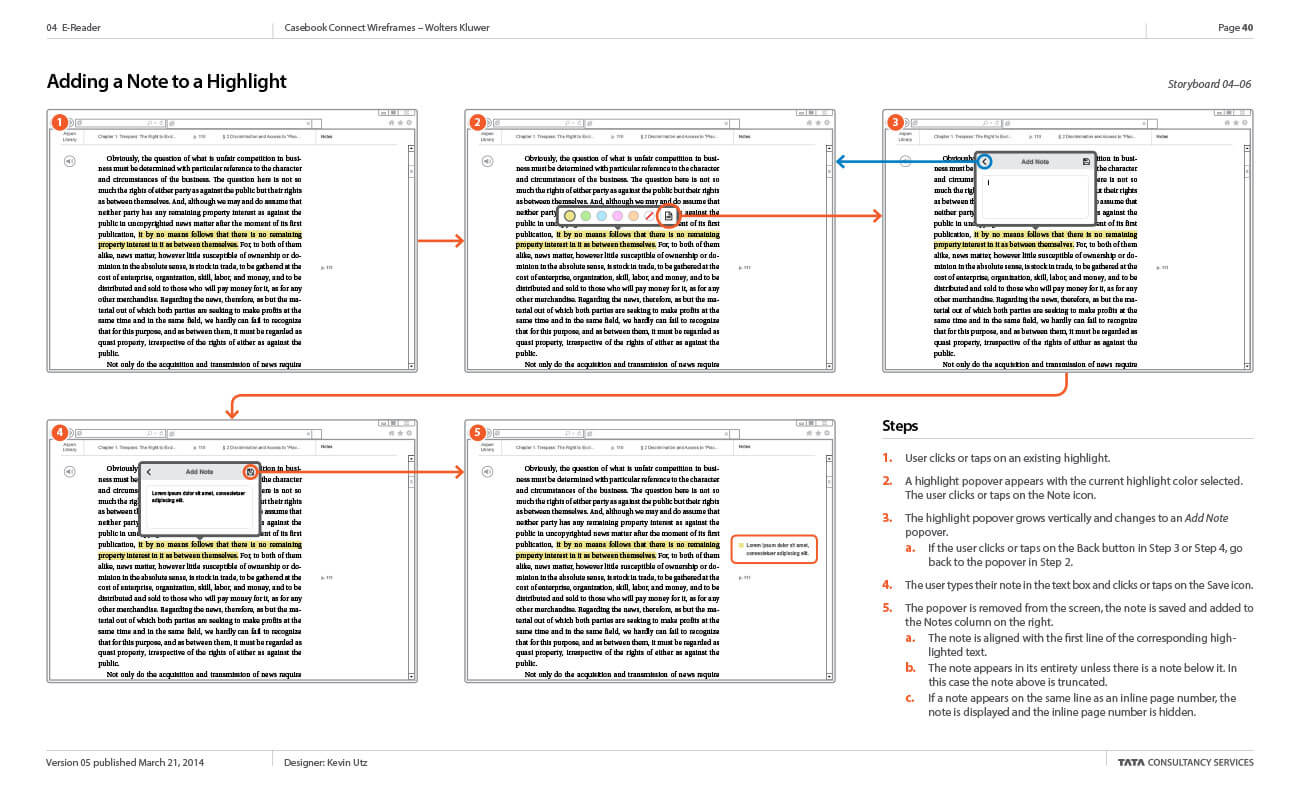Click the Tata Consultancy Services logo text
The image size is (1300, 789).
click(1185, 763)
